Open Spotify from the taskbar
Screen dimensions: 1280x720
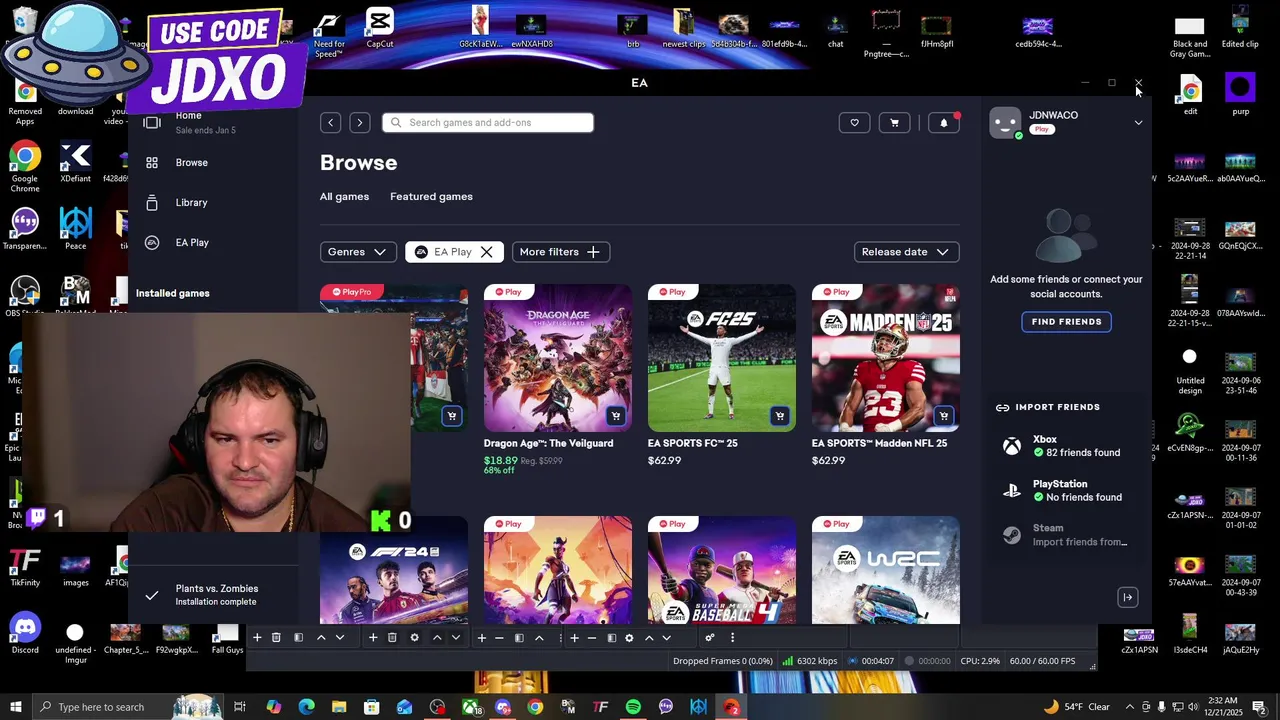pos(633,707)
